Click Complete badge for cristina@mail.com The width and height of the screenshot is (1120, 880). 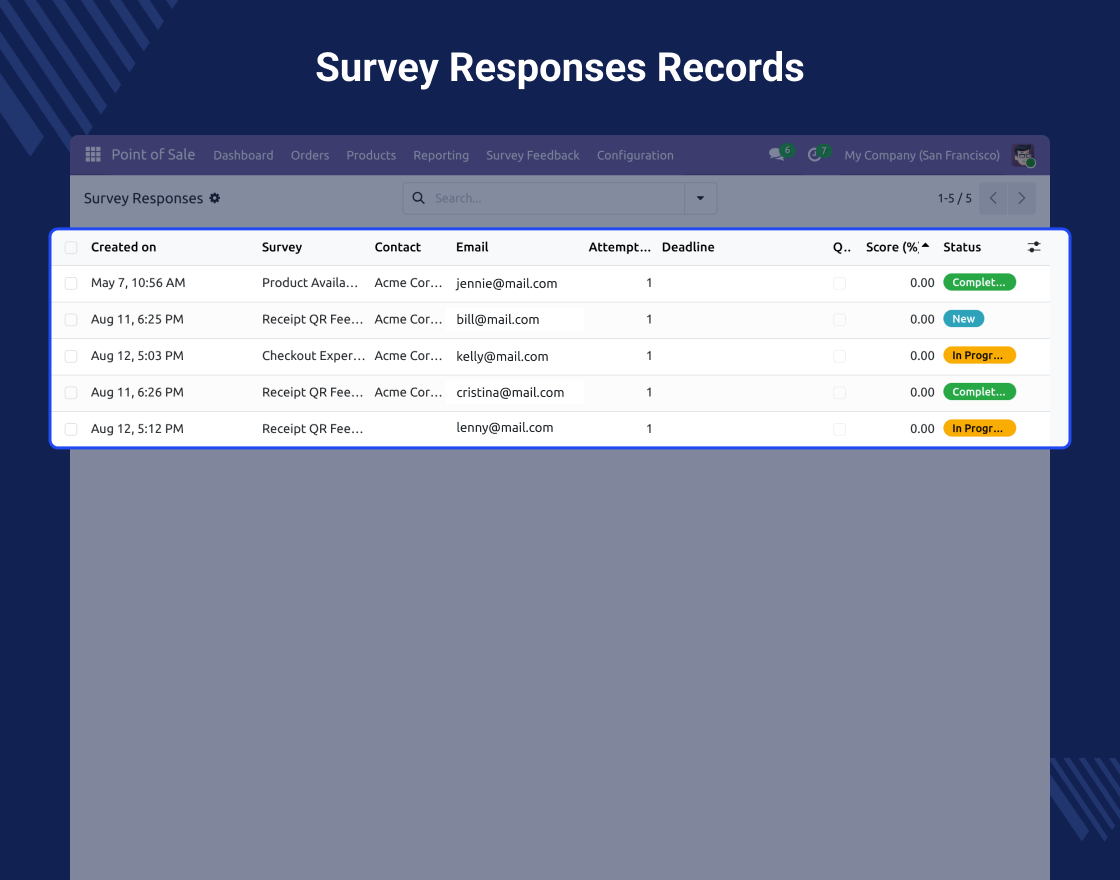coord(979,391)
